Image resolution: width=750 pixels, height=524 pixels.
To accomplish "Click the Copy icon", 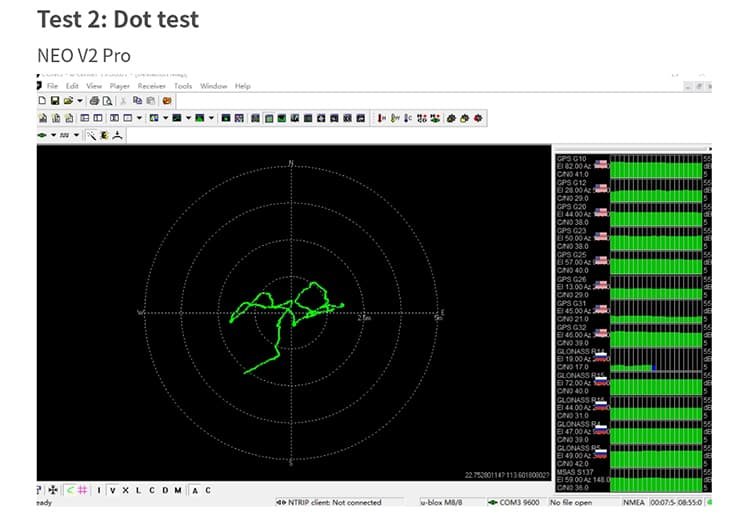I will tap(137, 100).
